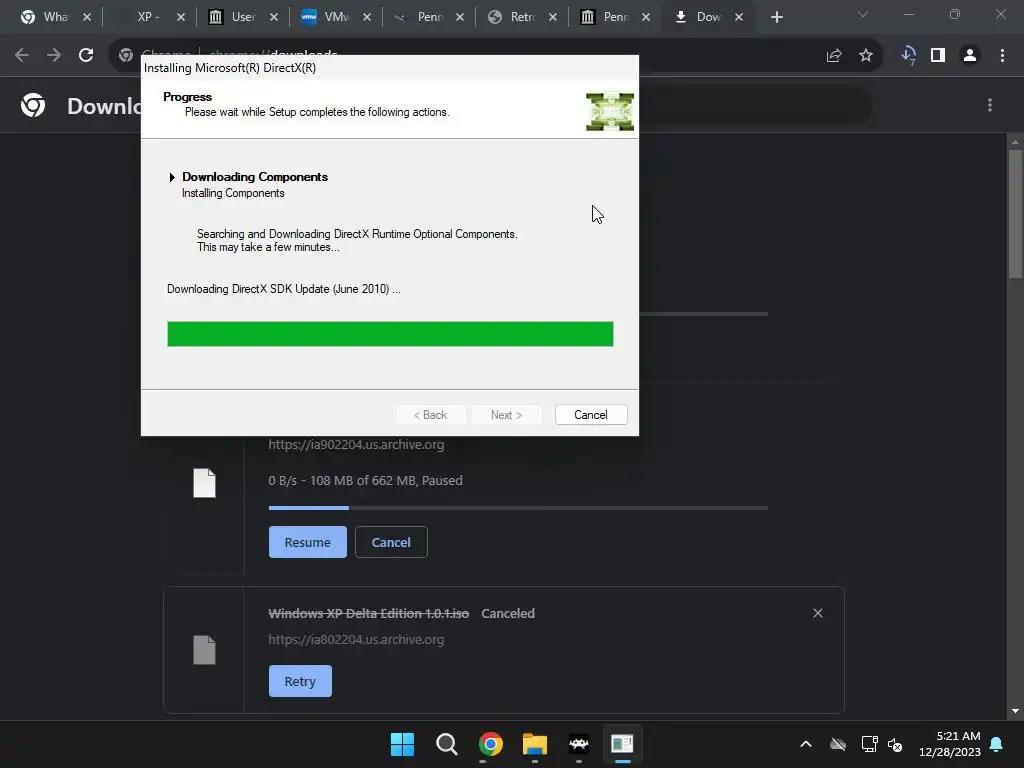Click the DirectX setup taskbar icon
The width and height of the screenshot is (1024, 768).
[622, 744]
